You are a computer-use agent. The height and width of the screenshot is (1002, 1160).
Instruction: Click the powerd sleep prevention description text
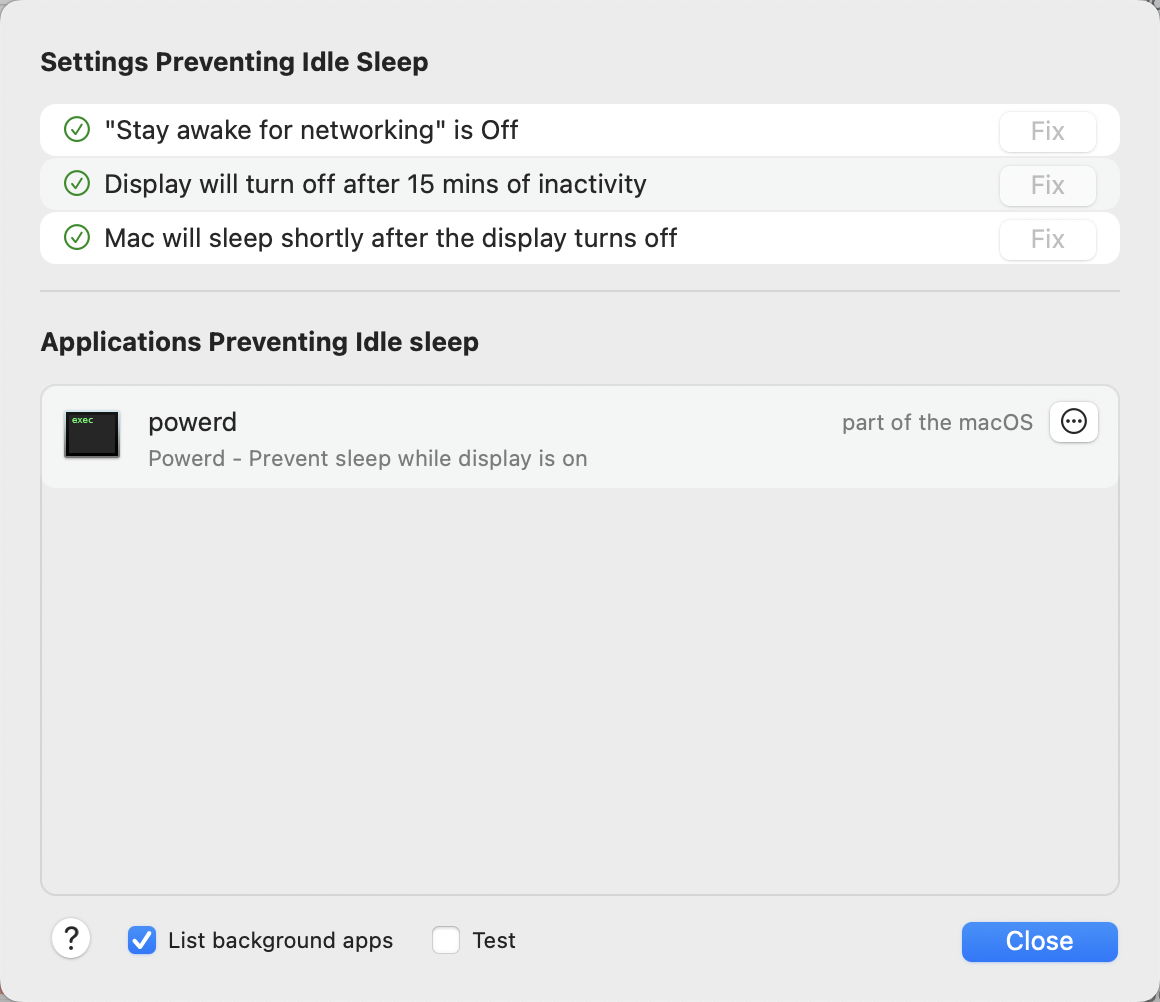367,458
